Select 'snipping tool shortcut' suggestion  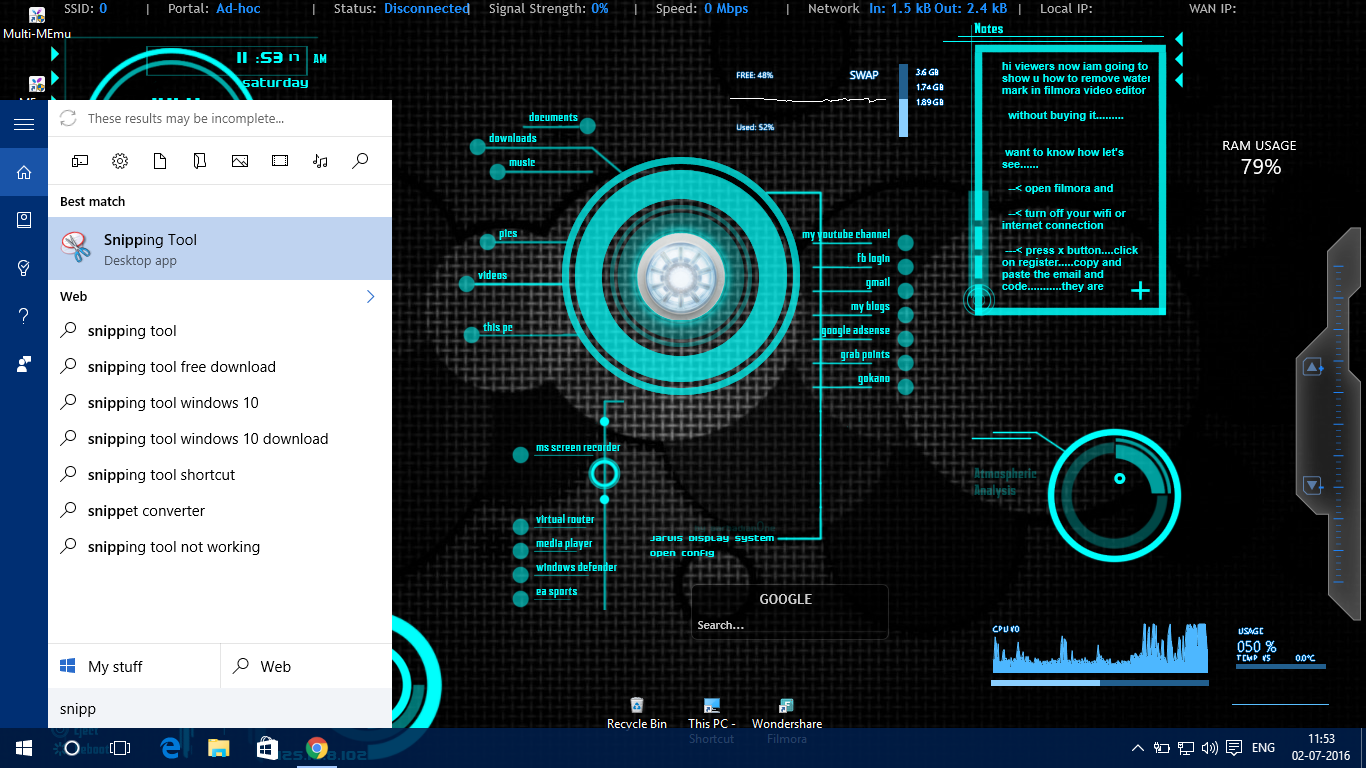220,475
